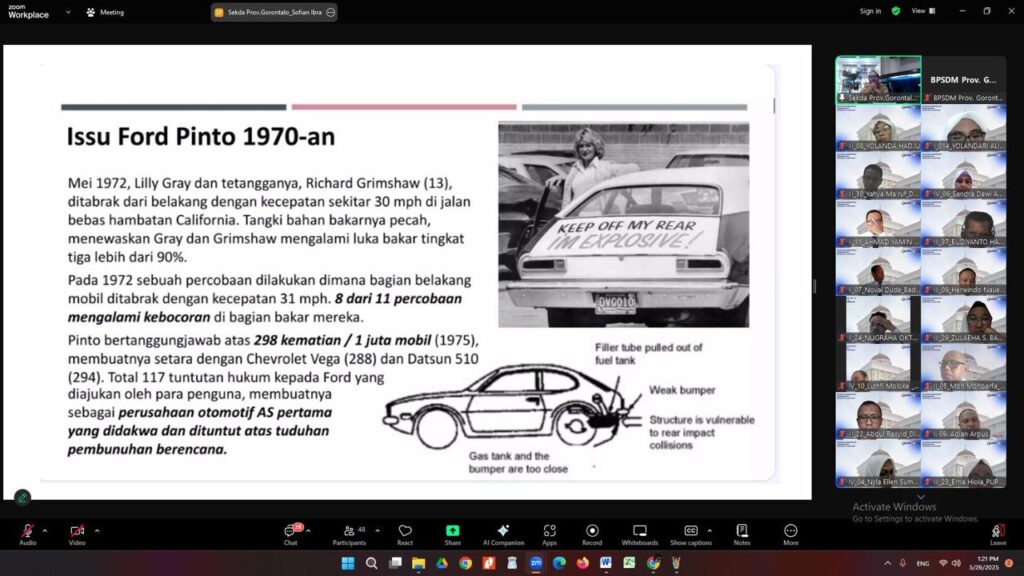Open the More menu in toolbar
1024x576 pixels.
[x=791, y=531]
